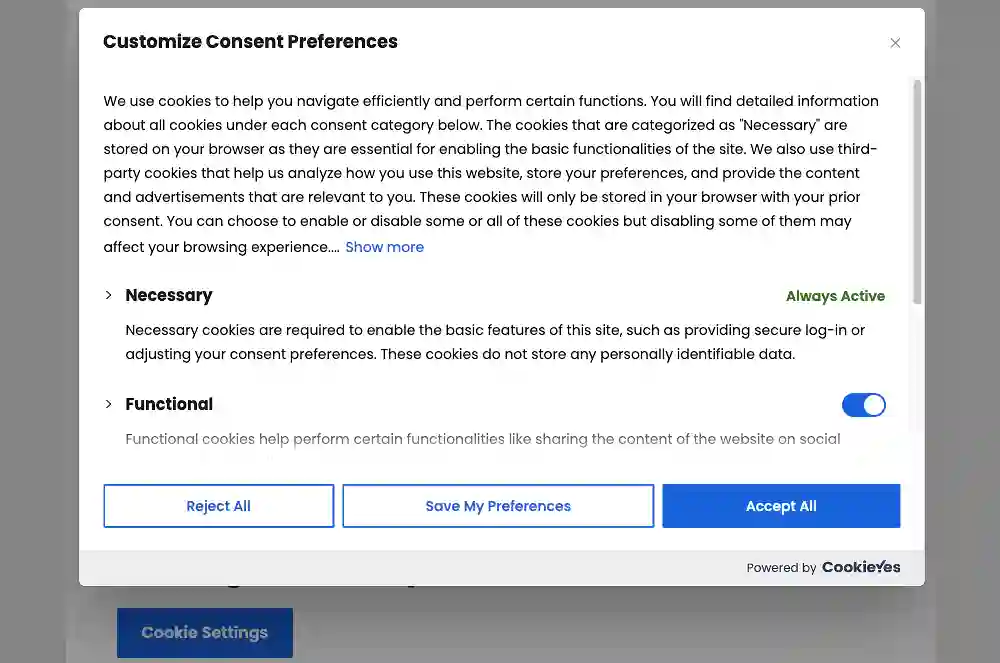Select the Functional category heading
1000x663 pixels.
169,404
